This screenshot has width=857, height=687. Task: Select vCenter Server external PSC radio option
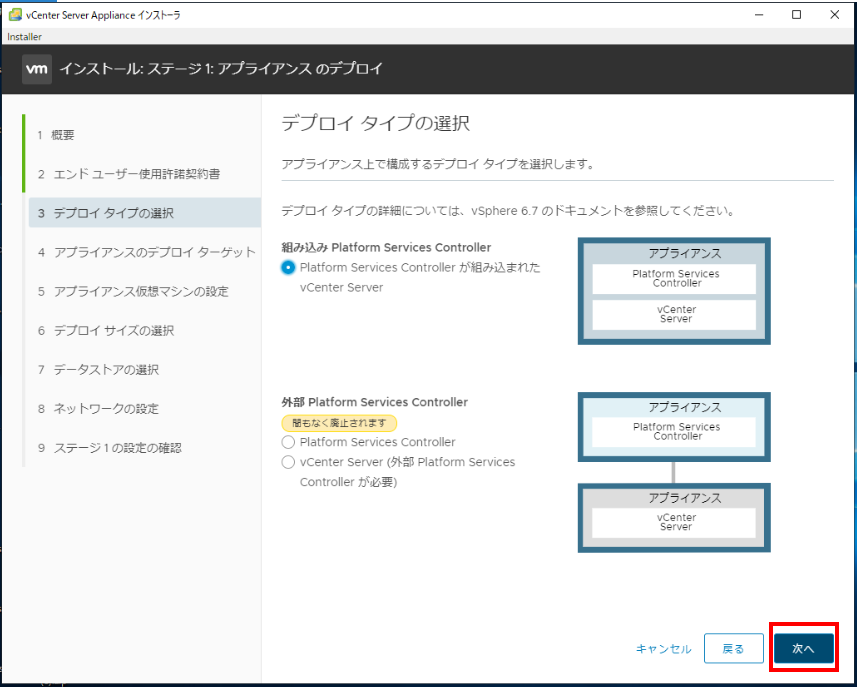288,462
